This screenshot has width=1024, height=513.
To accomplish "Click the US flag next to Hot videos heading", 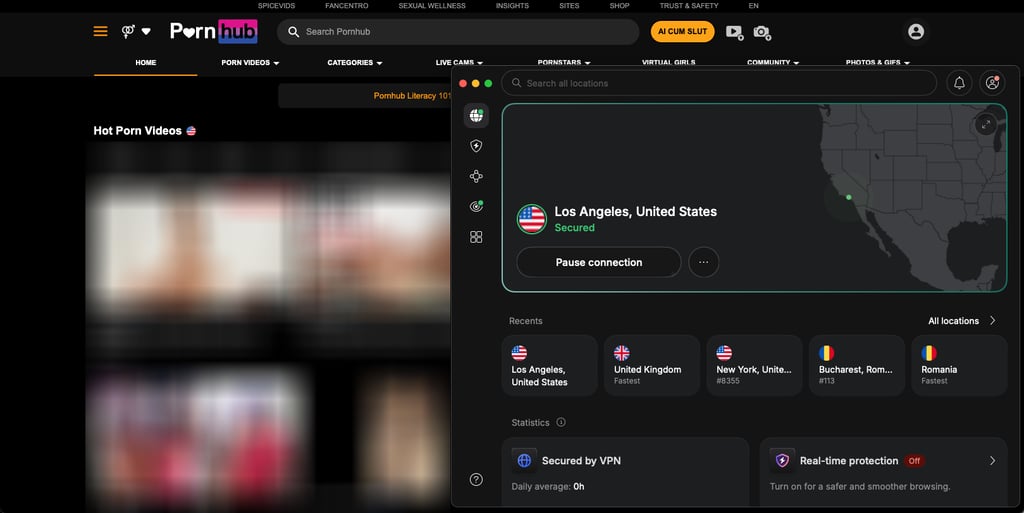I will click(191, 131).
